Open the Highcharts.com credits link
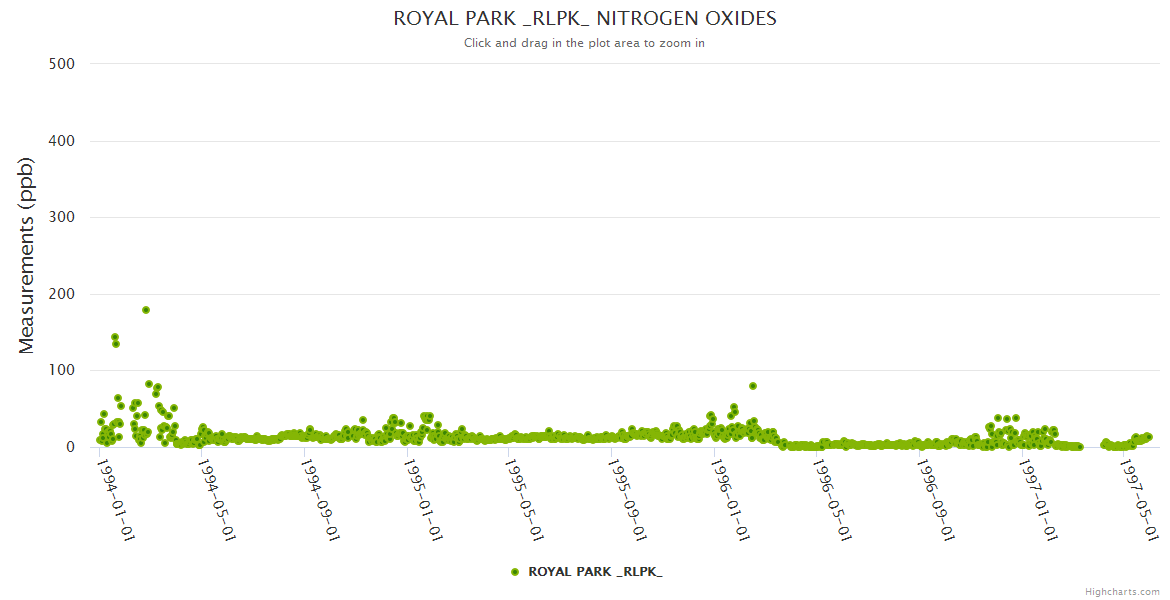The height and width of the screenshot is (600, 1170). (x=1122, y=591)
